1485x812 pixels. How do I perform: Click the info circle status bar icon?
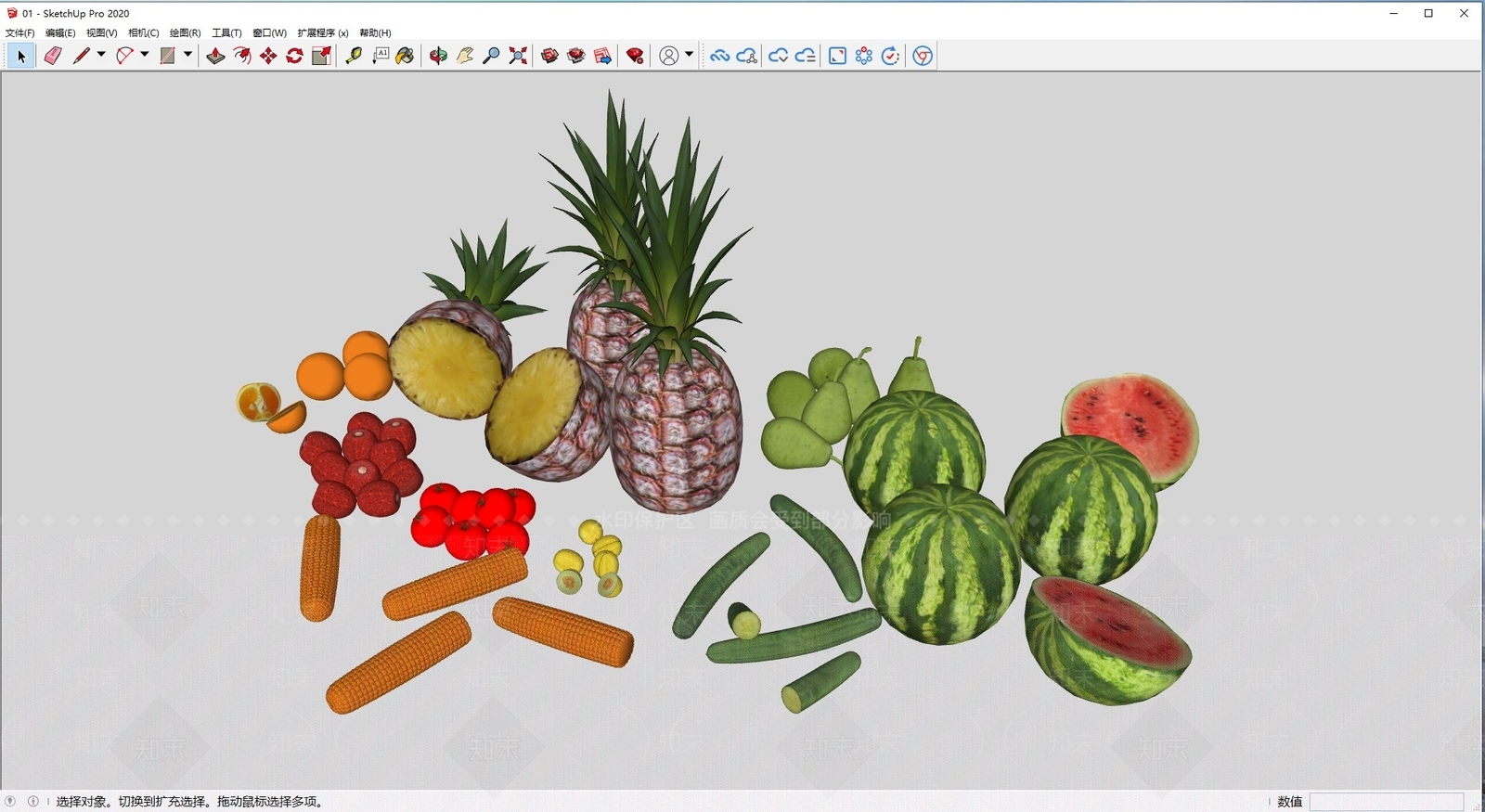[33, 802]
